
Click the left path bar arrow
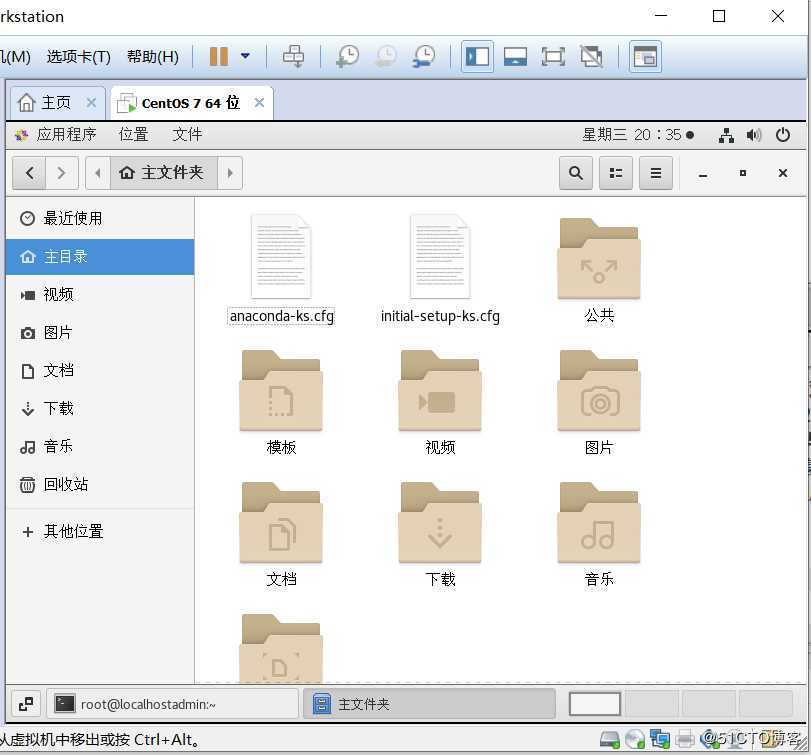click(x=98, y=173)
